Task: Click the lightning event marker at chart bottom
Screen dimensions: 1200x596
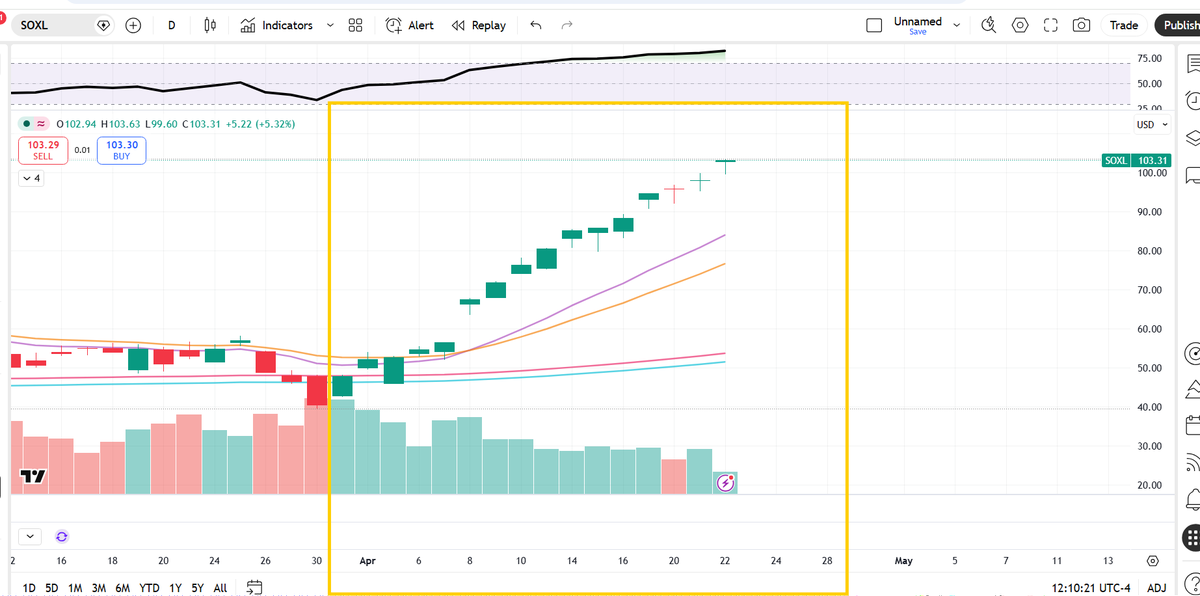Action: (x=726, y=483)
